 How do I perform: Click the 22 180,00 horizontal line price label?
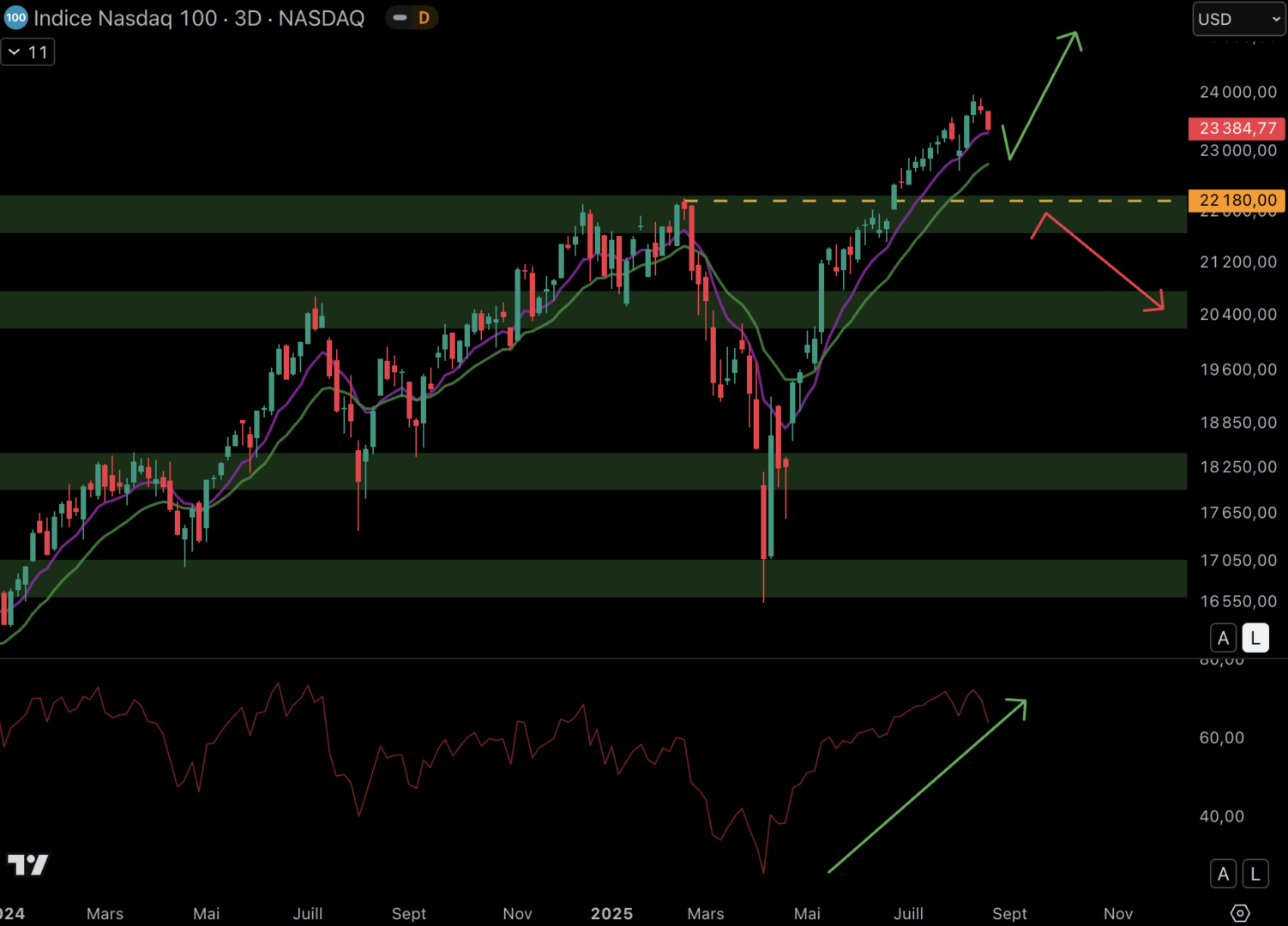(x=1237, y=201)
